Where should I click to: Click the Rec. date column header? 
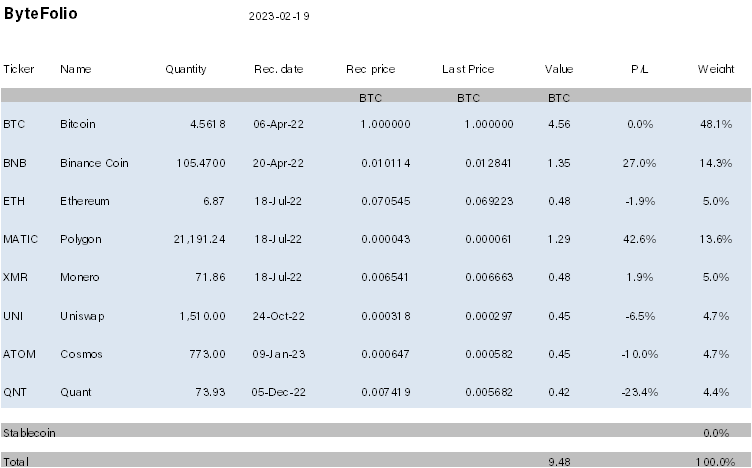pos(279,69)
